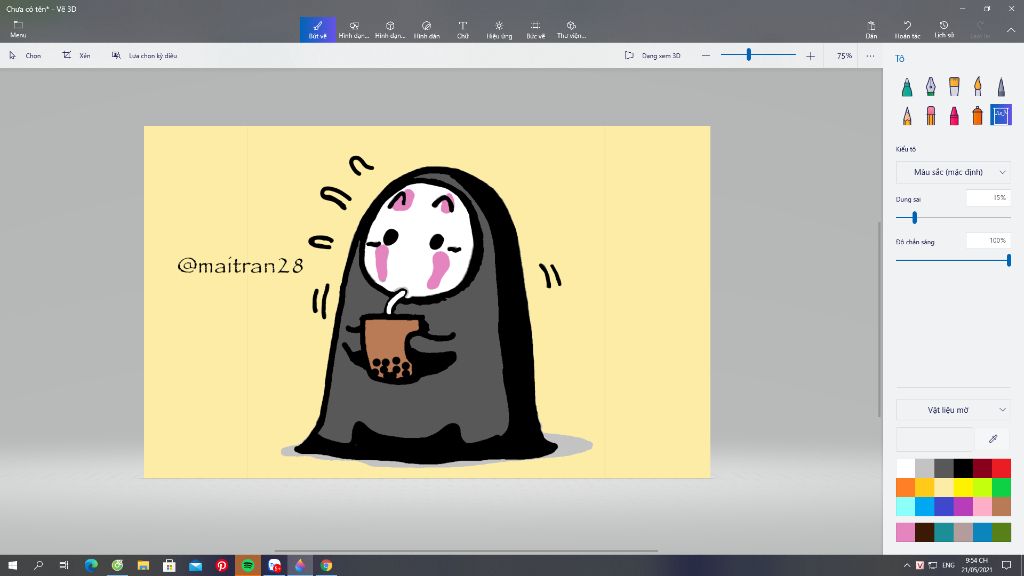
Task: Select the Spray can tool
Action: pyautogui.click(x=978, y=116)
